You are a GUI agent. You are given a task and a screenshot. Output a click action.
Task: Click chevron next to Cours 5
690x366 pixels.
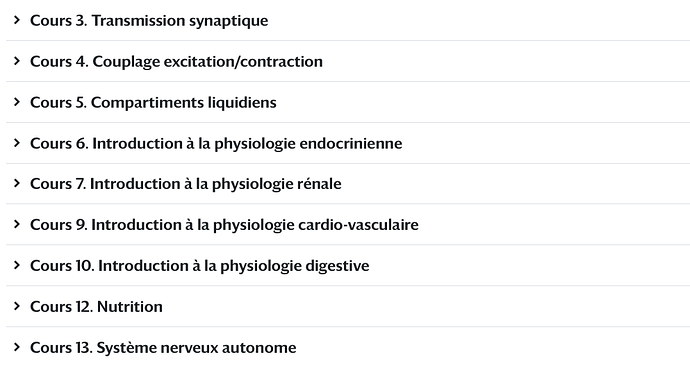tap(17, 102)
